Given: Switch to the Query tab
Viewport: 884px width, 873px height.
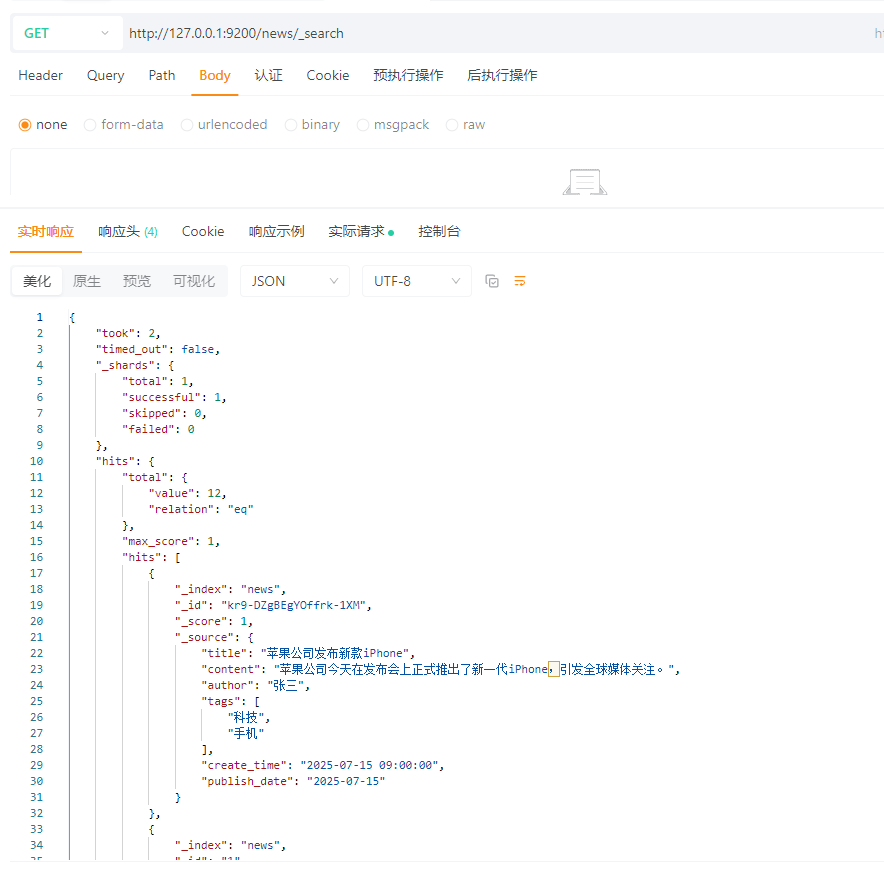Looking at the screenshot, I should click(x=105, y=76).
